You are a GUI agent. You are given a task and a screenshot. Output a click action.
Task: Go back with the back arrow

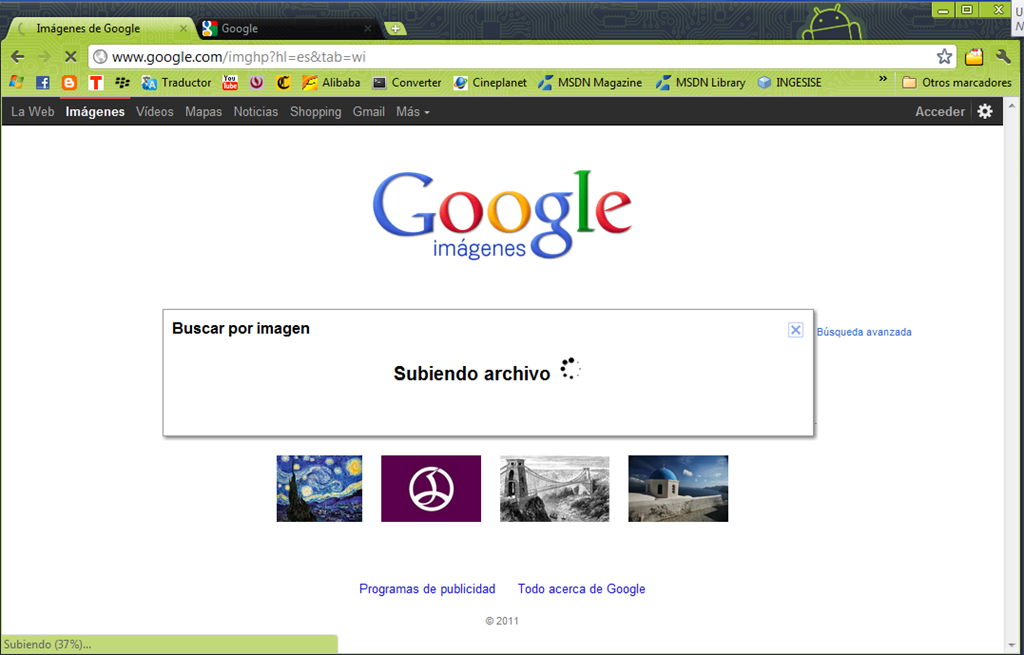(x=18, y=57)
